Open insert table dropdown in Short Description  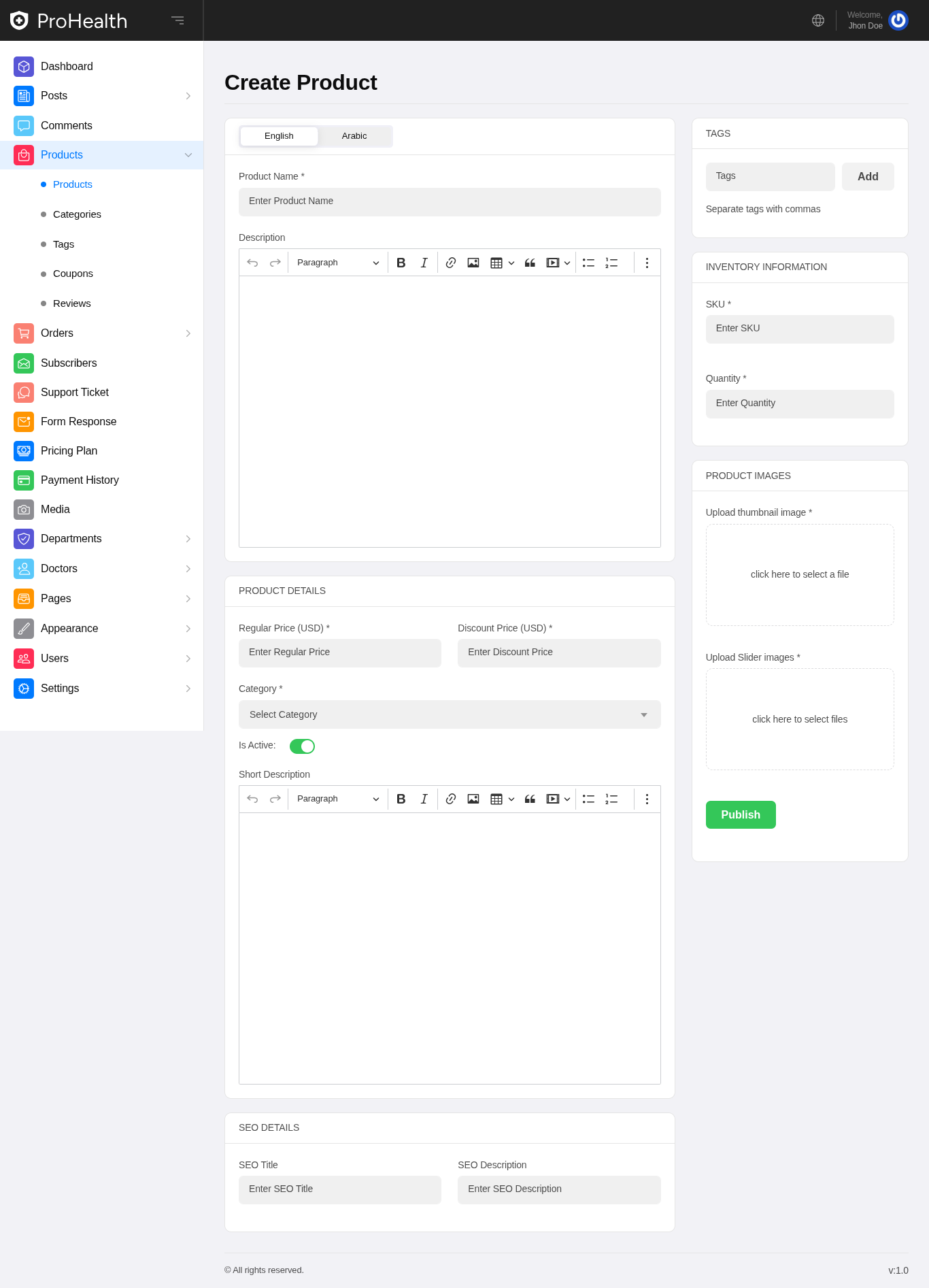pos(502,799)
